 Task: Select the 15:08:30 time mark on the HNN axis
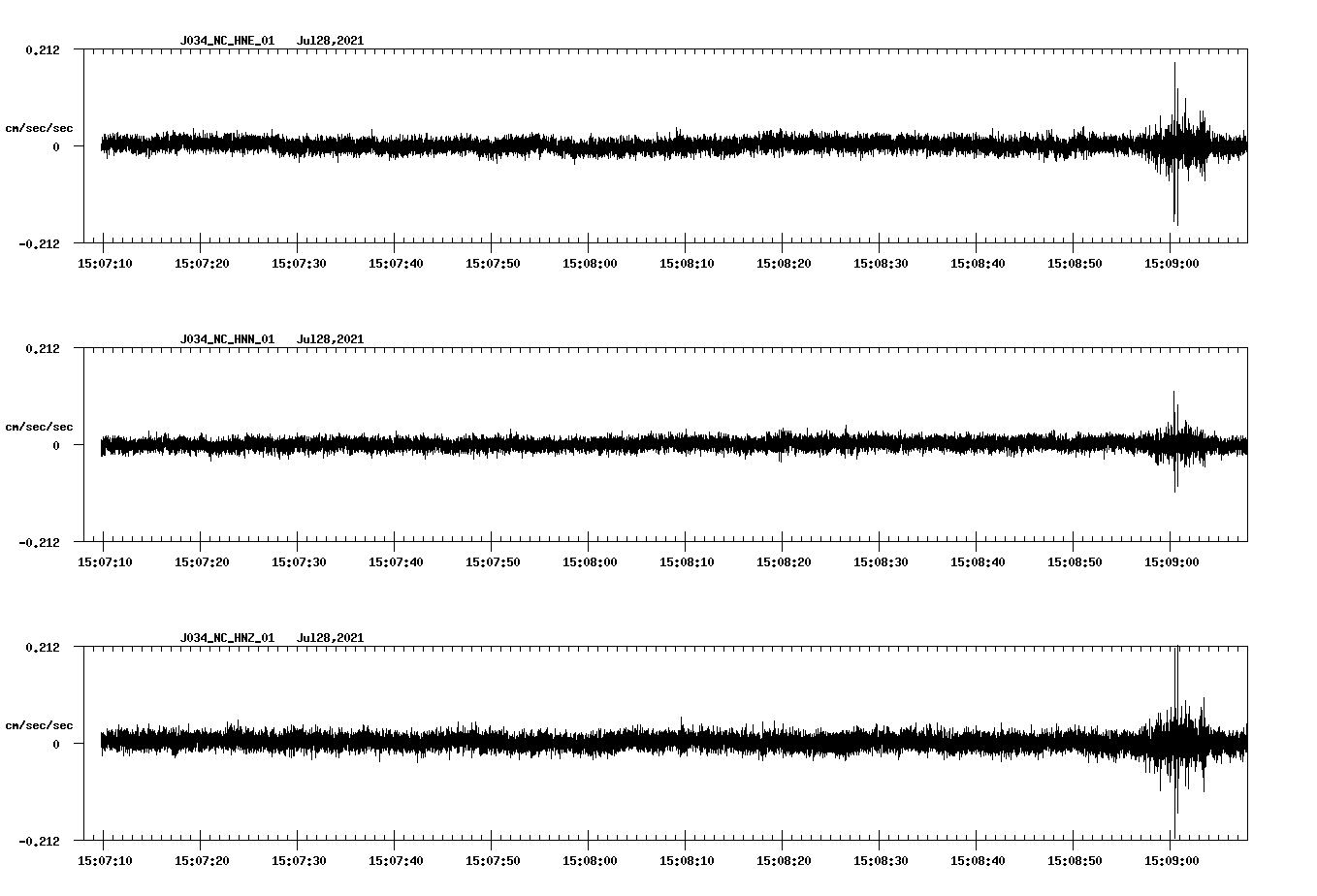[883, 560]
